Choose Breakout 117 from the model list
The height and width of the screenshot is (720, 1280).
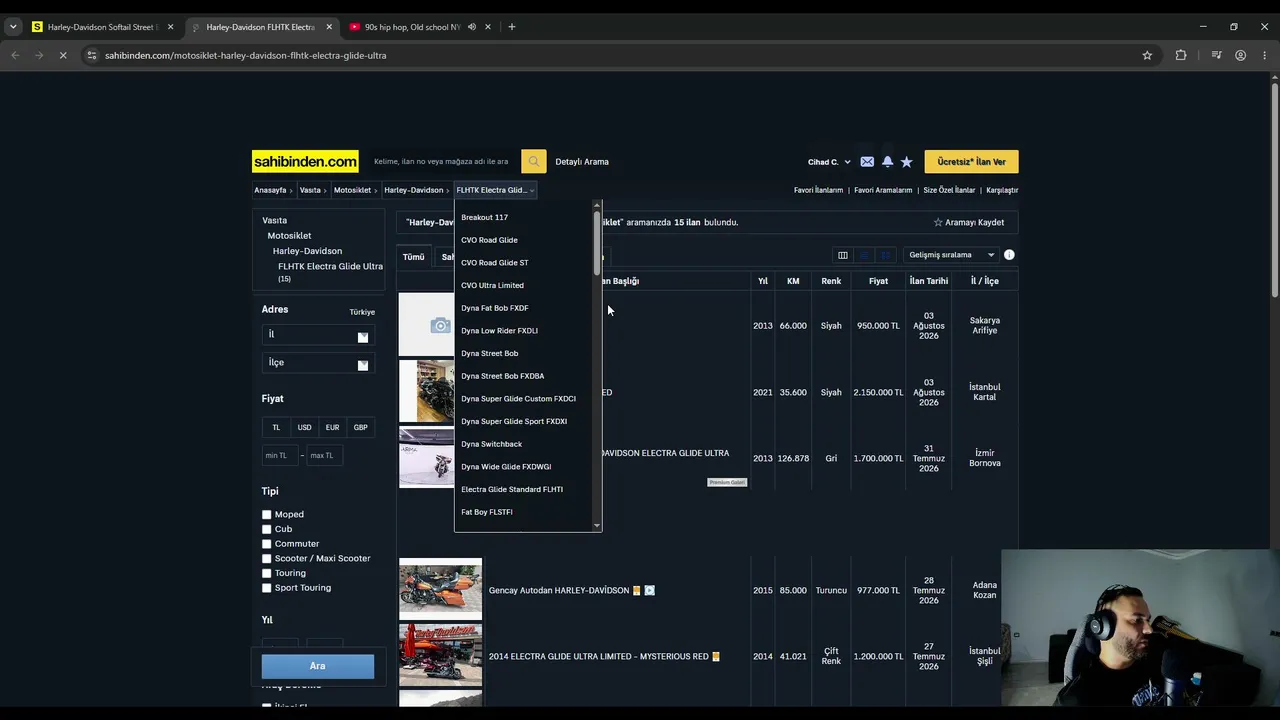click(x=484, y=217)
